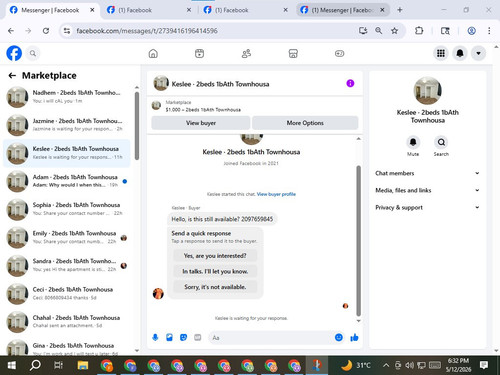Open Sandra townhouse conversation
Image resolution: width=500 pixels, height=375 pixels.
click(67, 265)
